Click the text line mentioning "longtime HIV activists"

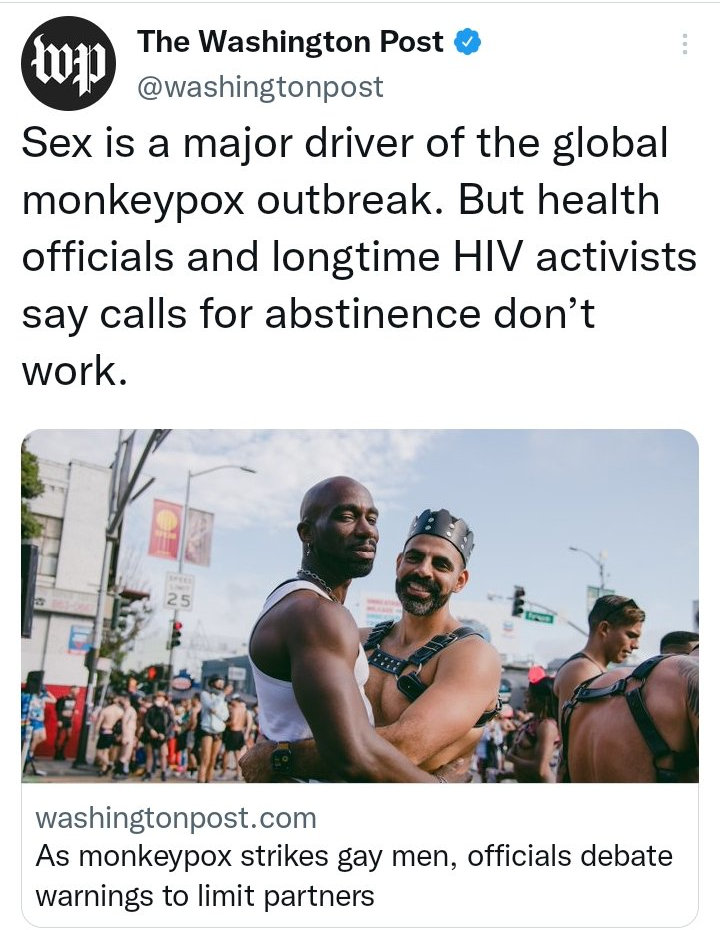click(359, 257)
